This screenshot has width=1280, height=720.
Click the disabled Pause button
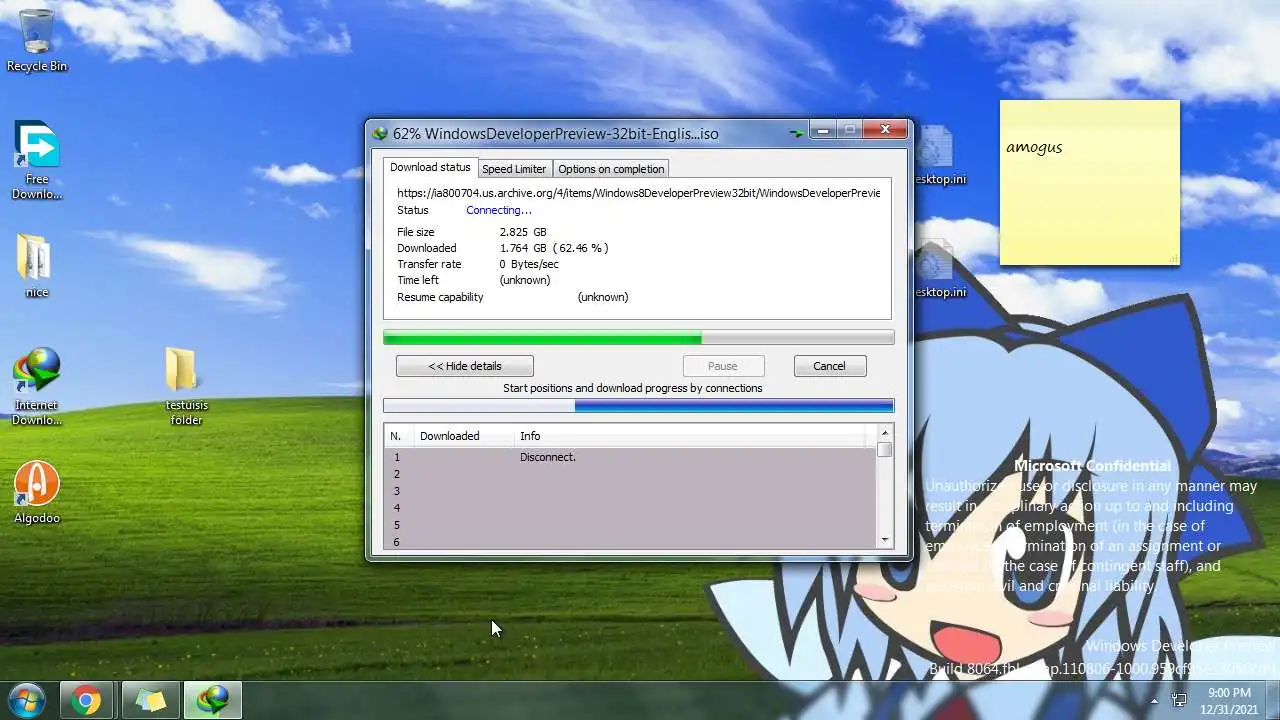pos(723,366)
